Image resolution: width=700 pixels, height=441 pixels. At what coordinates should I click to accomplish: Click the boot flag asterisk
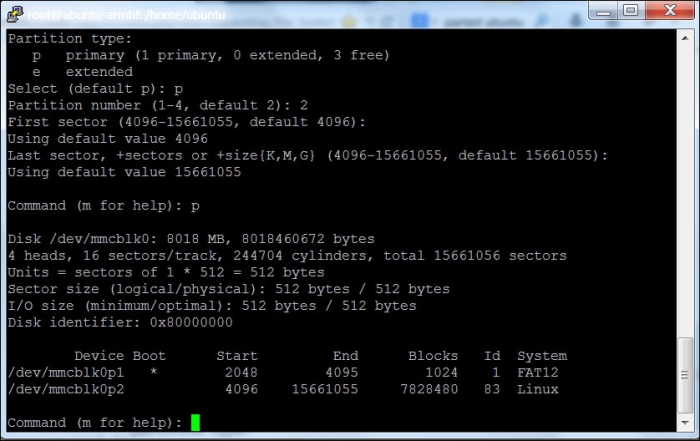click(153, 372)
